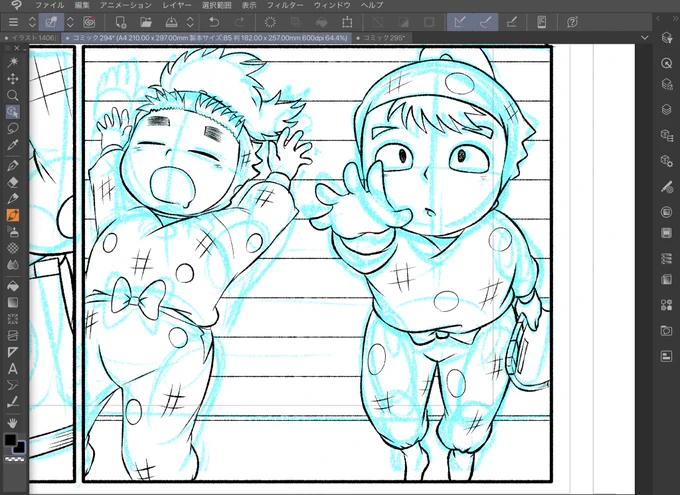Select the Fill bucket tool in the tool palette
680x495 pixels.
[x=13, y=286]
